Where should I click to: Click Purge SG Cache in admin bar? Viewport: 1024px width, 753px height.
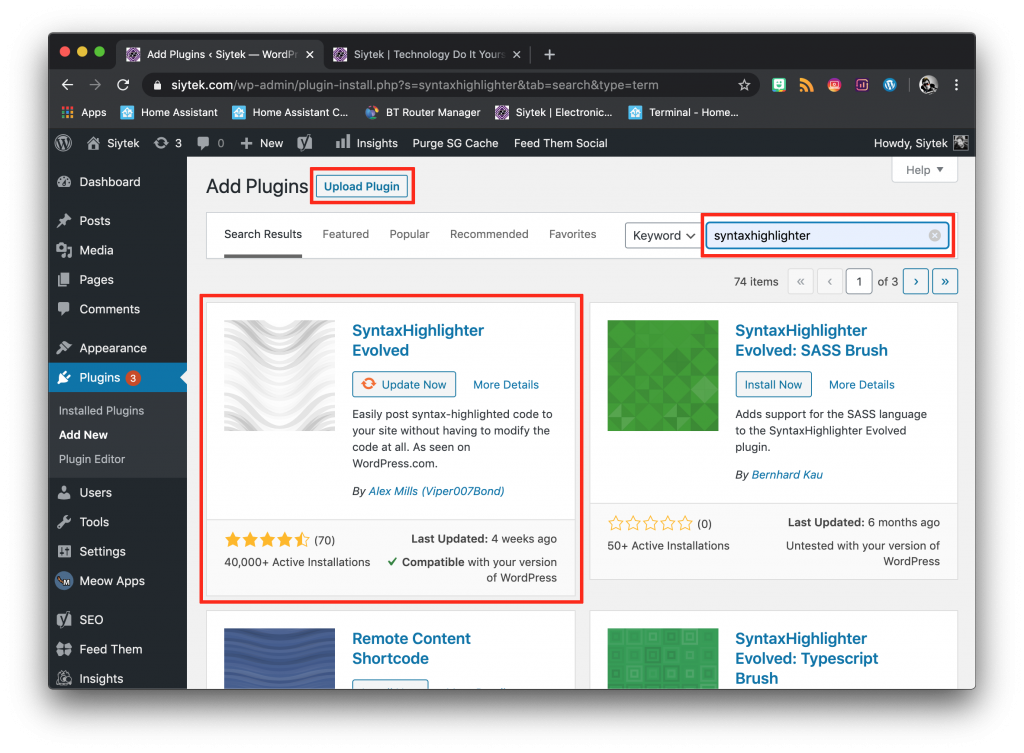[x=455, y=143]
